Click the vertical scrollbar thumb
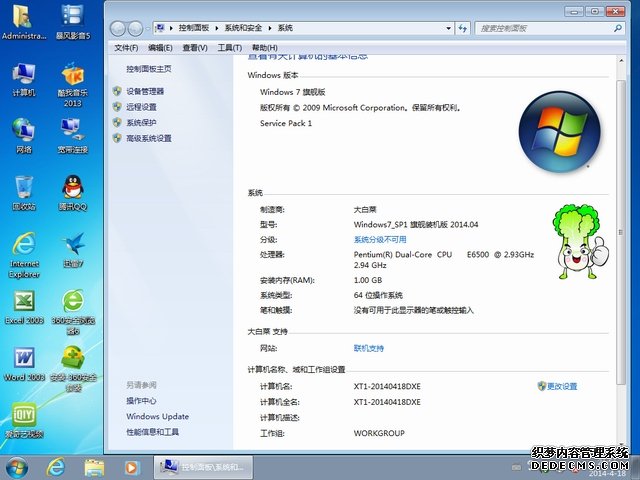The height and width of the screenshot is (480, 640). [x=620, y=233]
